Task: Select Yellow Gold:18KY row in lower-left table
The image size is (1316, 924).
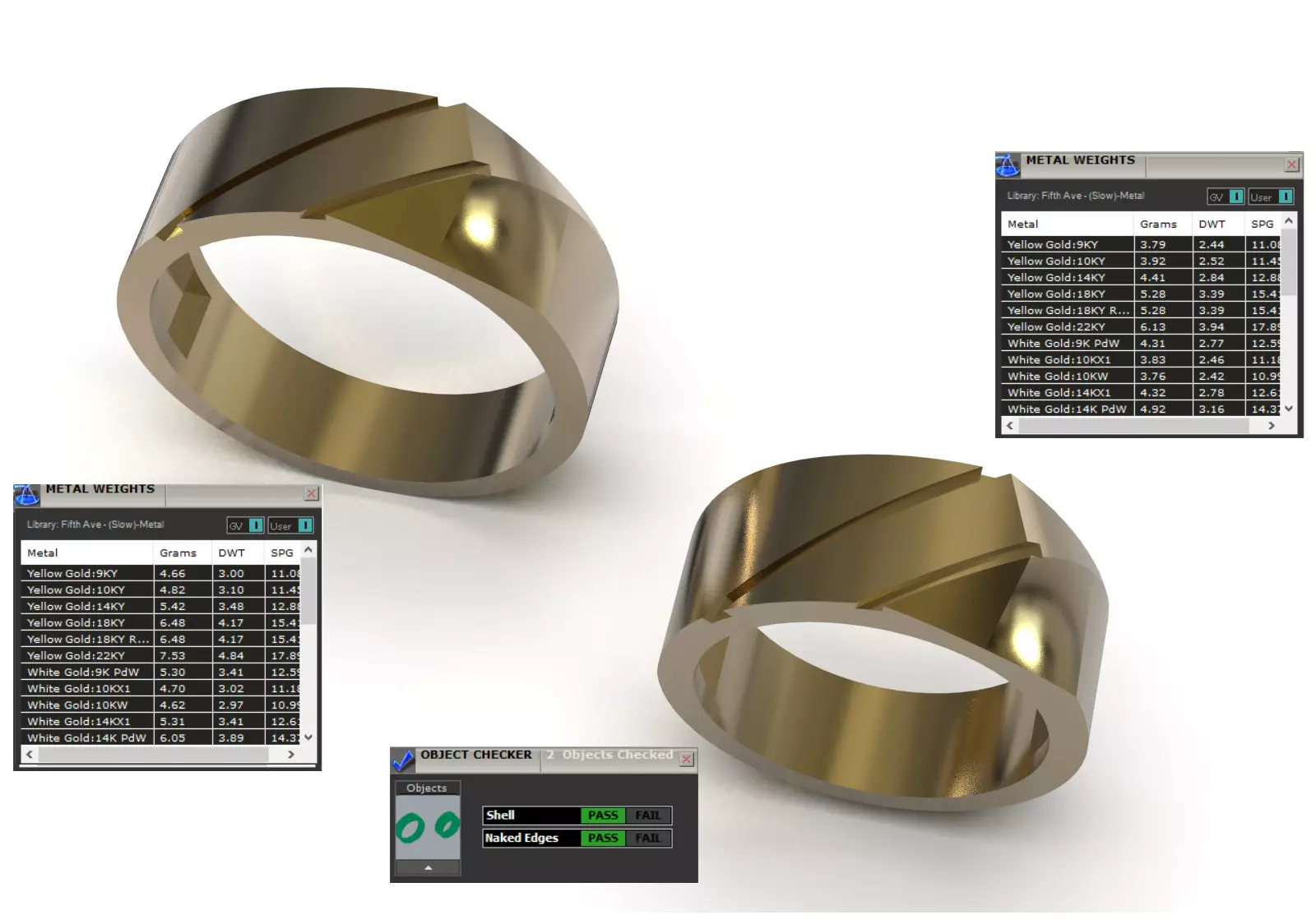Action: [160, 622]
